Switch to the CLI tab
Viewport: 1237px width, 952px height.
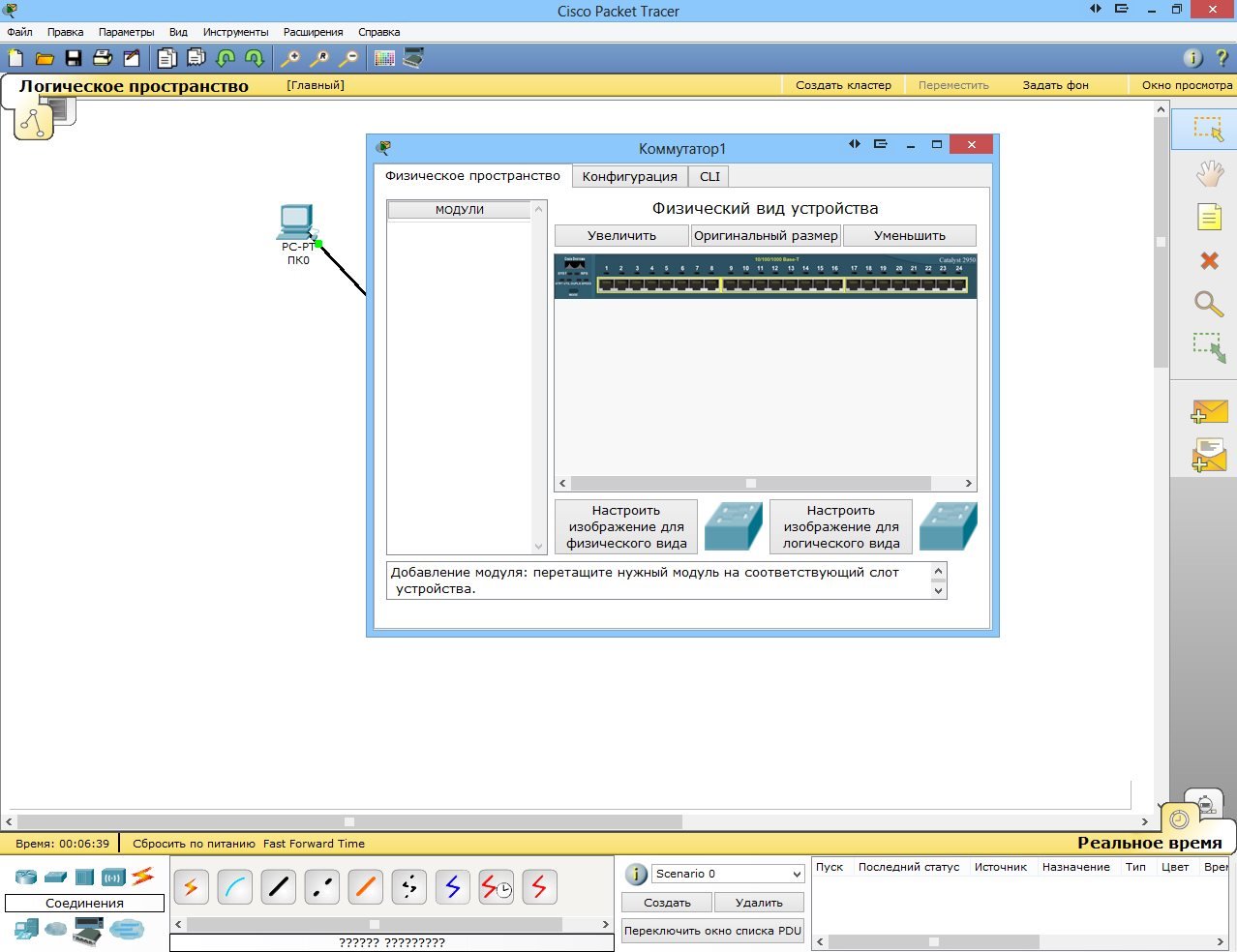[709, 176]
